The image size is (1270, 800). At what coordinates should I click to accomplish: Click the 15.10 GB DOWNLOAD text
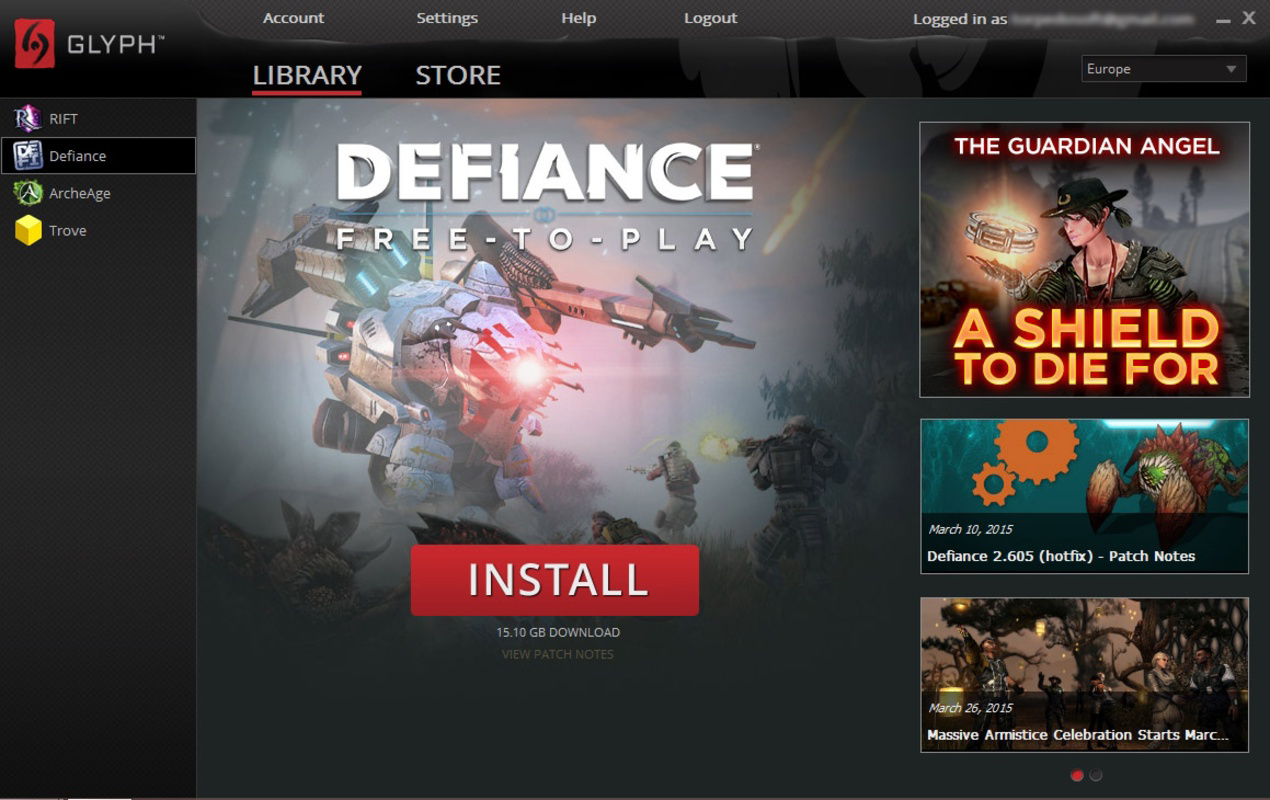558,632
